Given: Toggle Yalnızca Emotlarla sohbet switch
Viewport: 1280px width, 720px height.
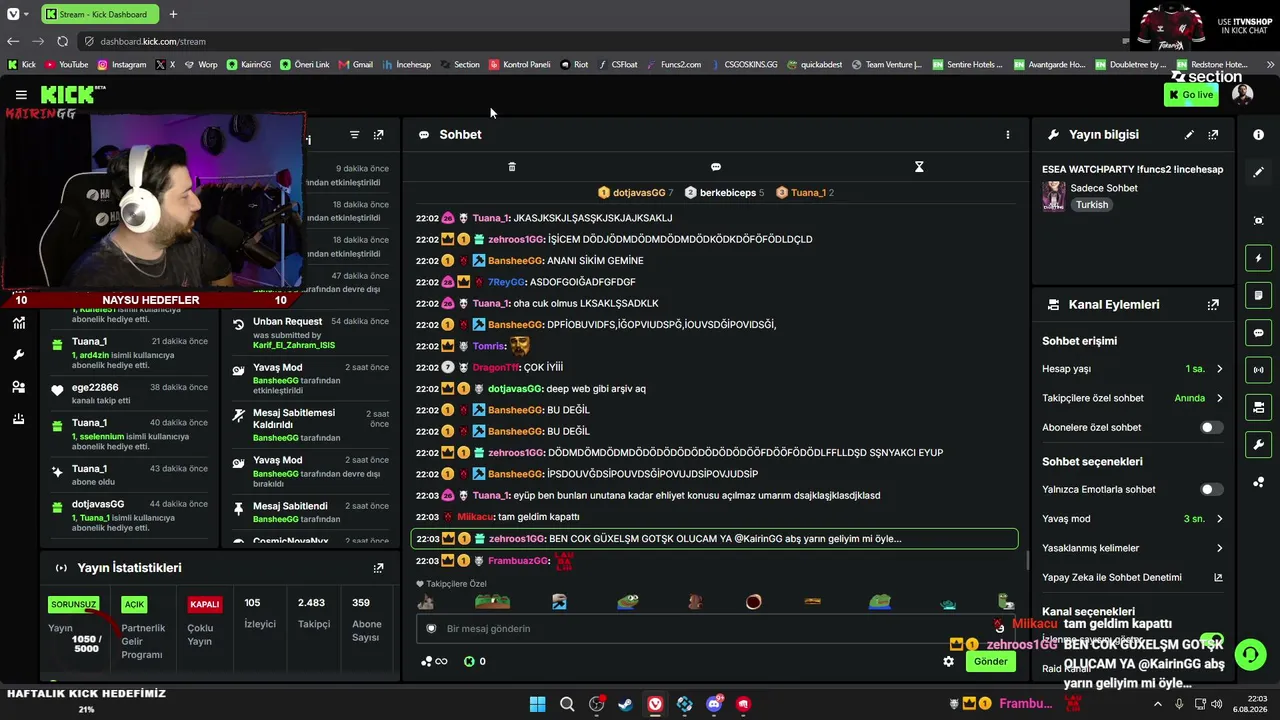Looking at the screenshot, I should tap(1211, 490).
